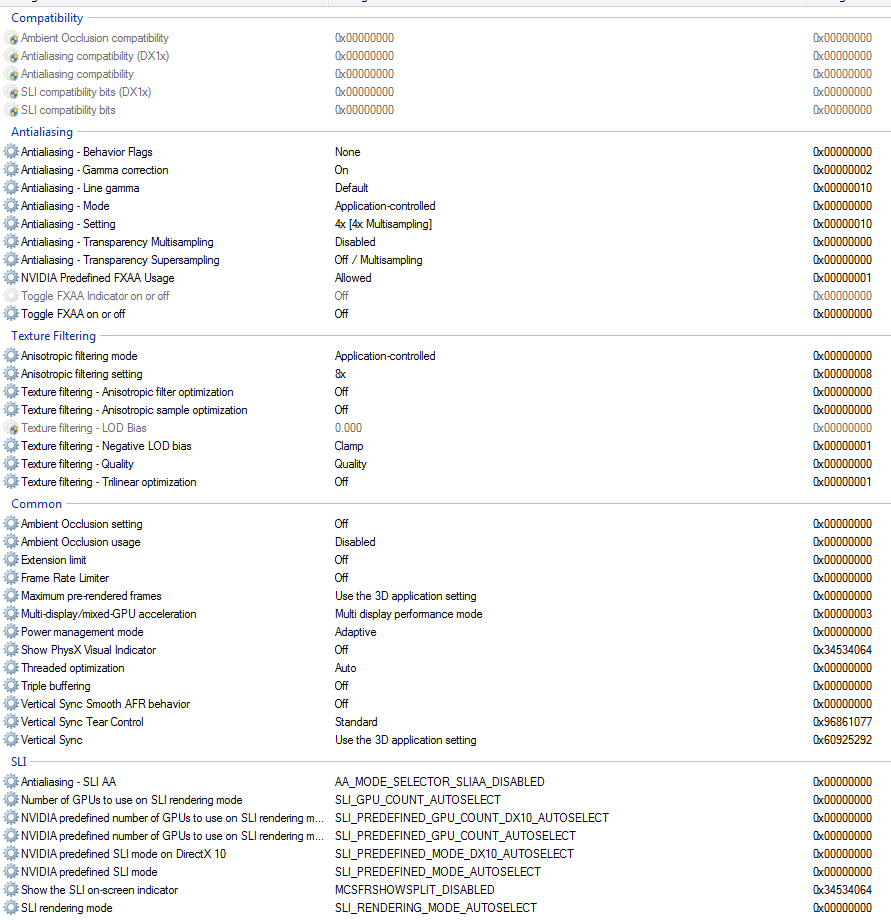
Task: Select the Common group header
Action: [36, 504]
